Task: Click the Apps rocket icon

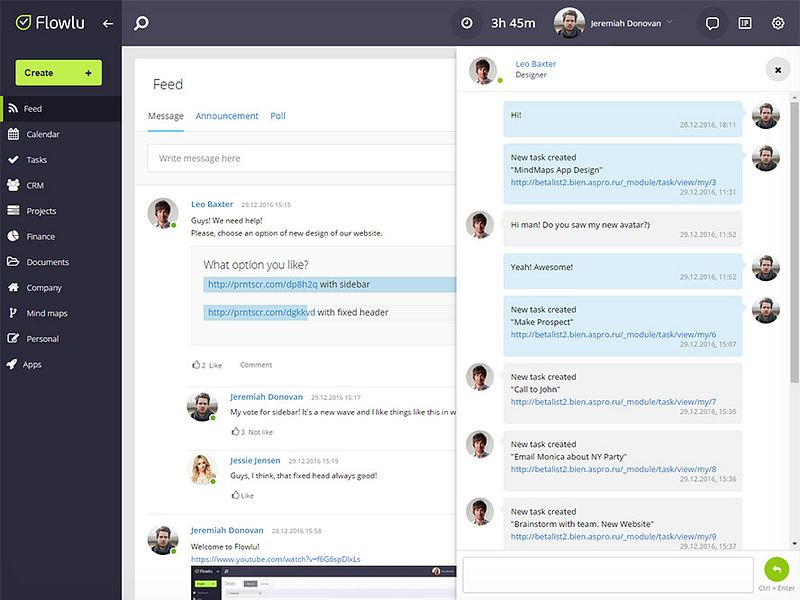Action: [12, 364]
